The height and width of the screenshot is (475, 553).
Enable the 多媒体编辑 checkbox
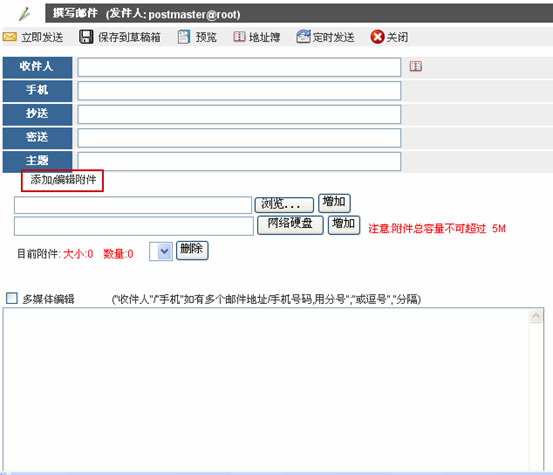(x=12, y=298)
